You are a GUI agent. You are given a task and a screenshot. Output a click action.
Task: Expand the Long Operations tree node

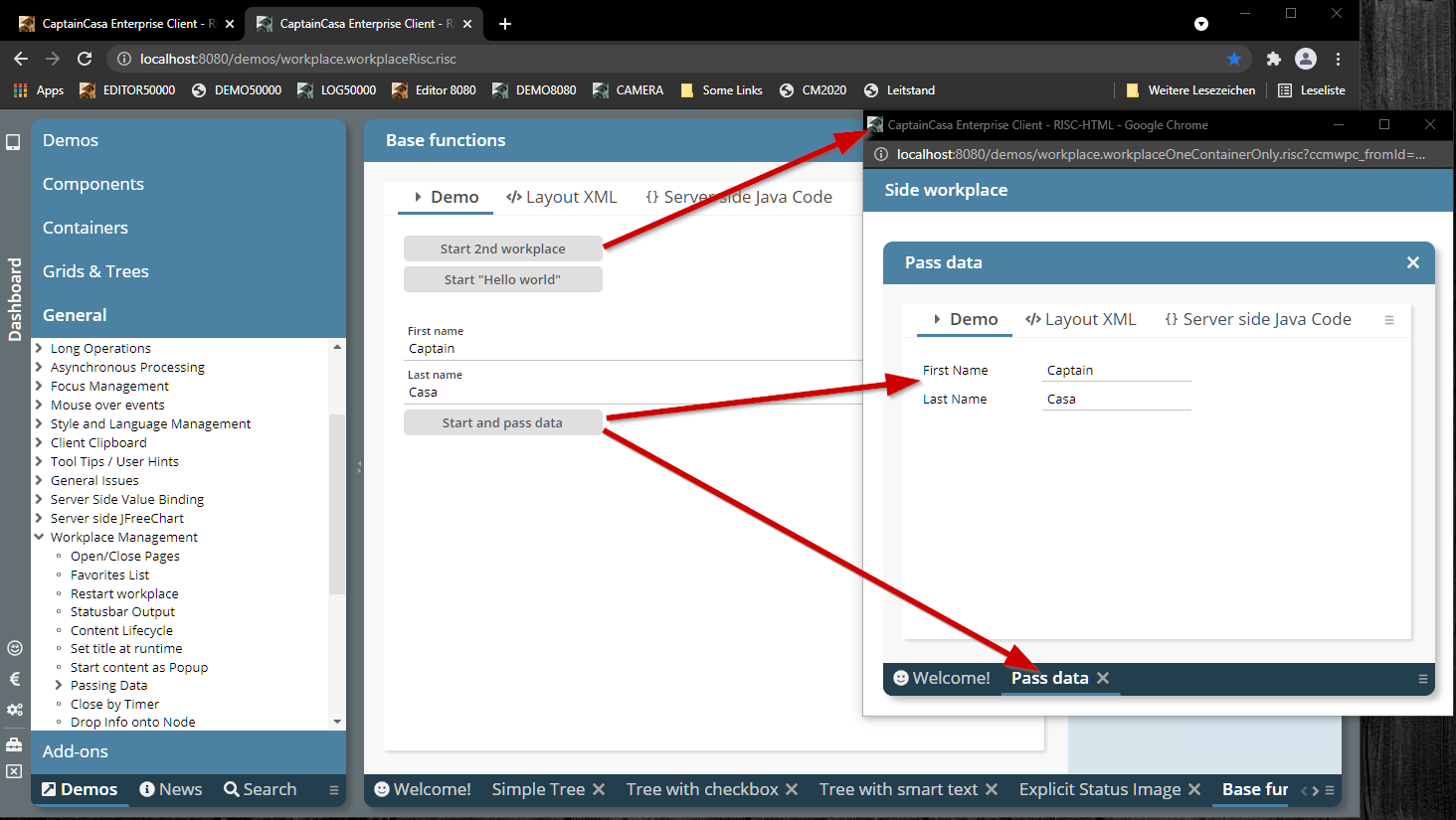39,348
